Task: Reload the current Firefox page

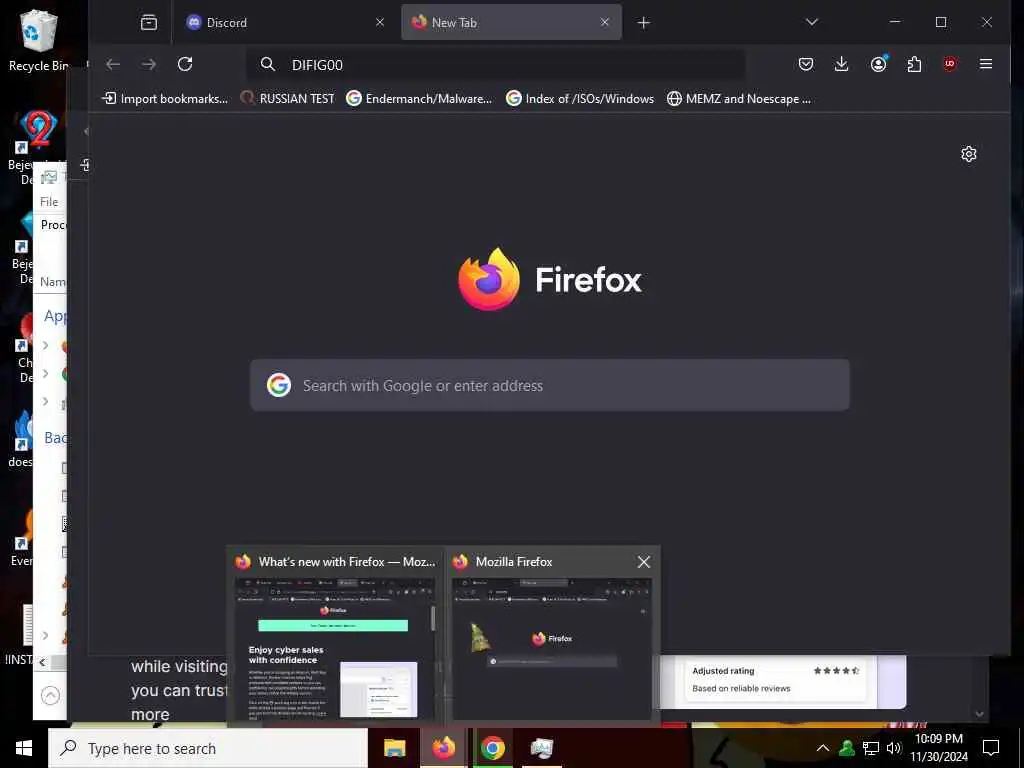Action: (x=185, y=64)
